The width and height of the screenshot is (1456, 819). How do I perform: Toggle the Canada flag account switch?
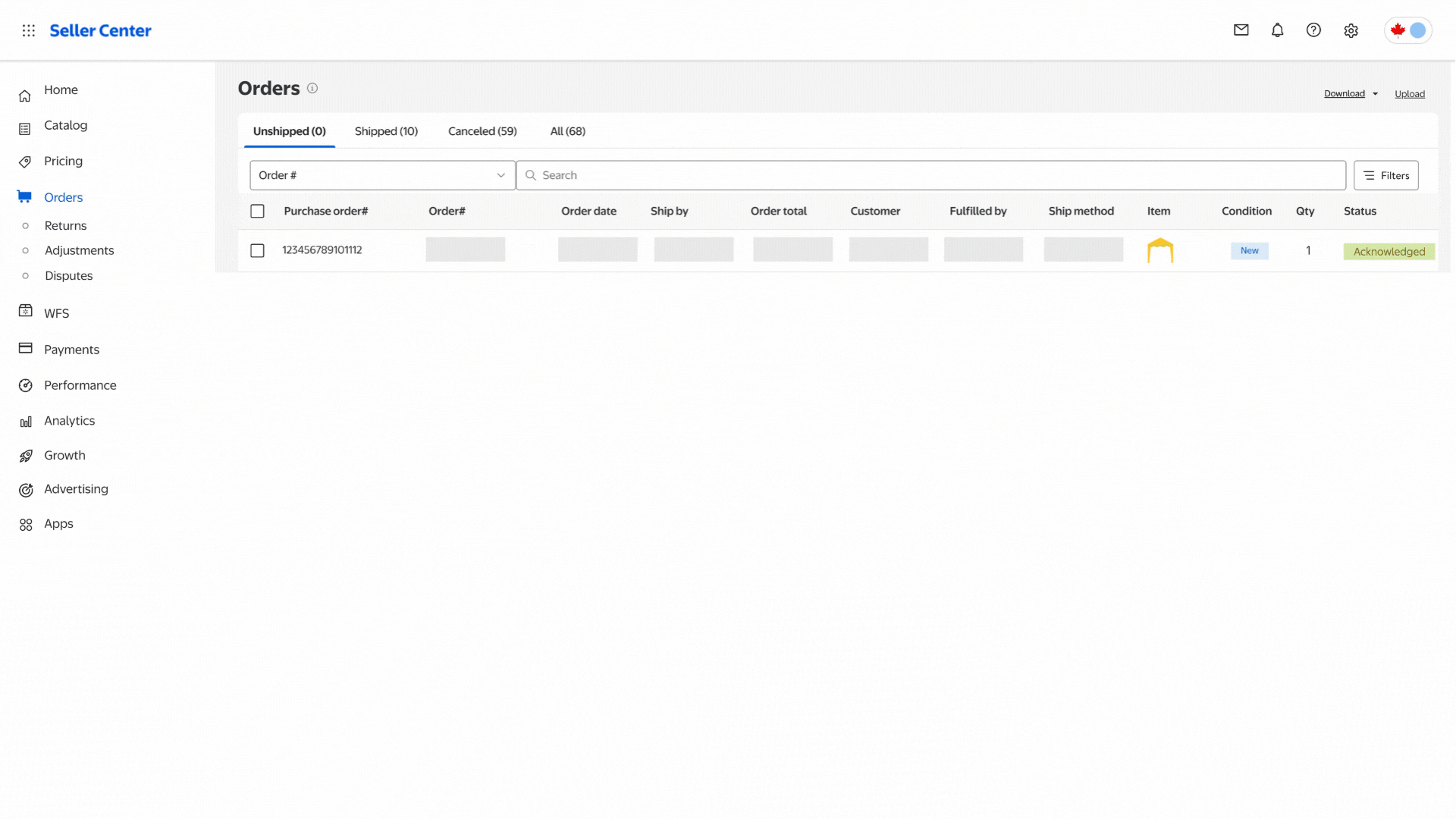pyautogui.click(x=1407, y=30)
